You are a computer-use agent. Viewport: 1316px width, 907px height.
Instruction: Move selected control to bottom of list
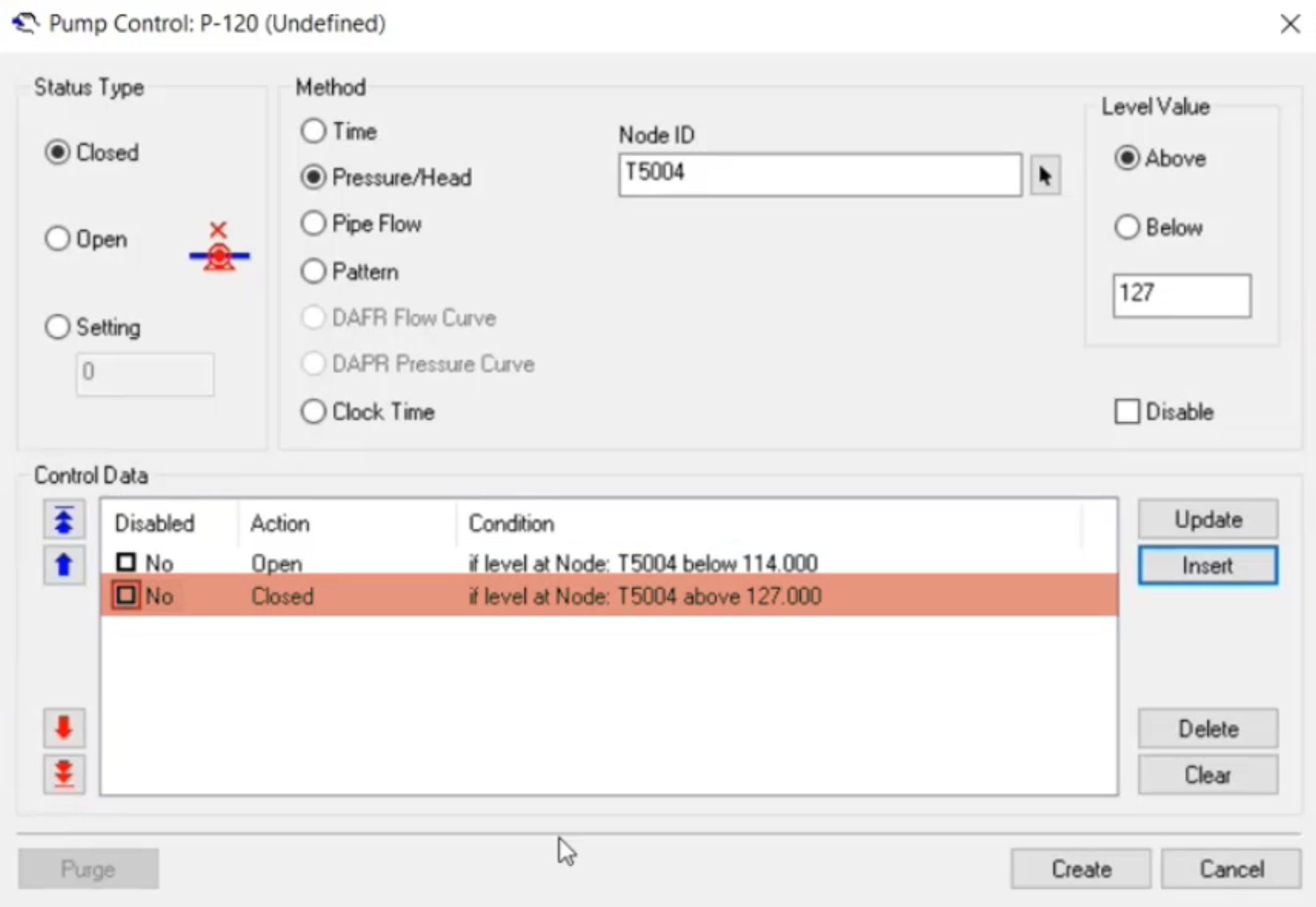click(64, 774)
